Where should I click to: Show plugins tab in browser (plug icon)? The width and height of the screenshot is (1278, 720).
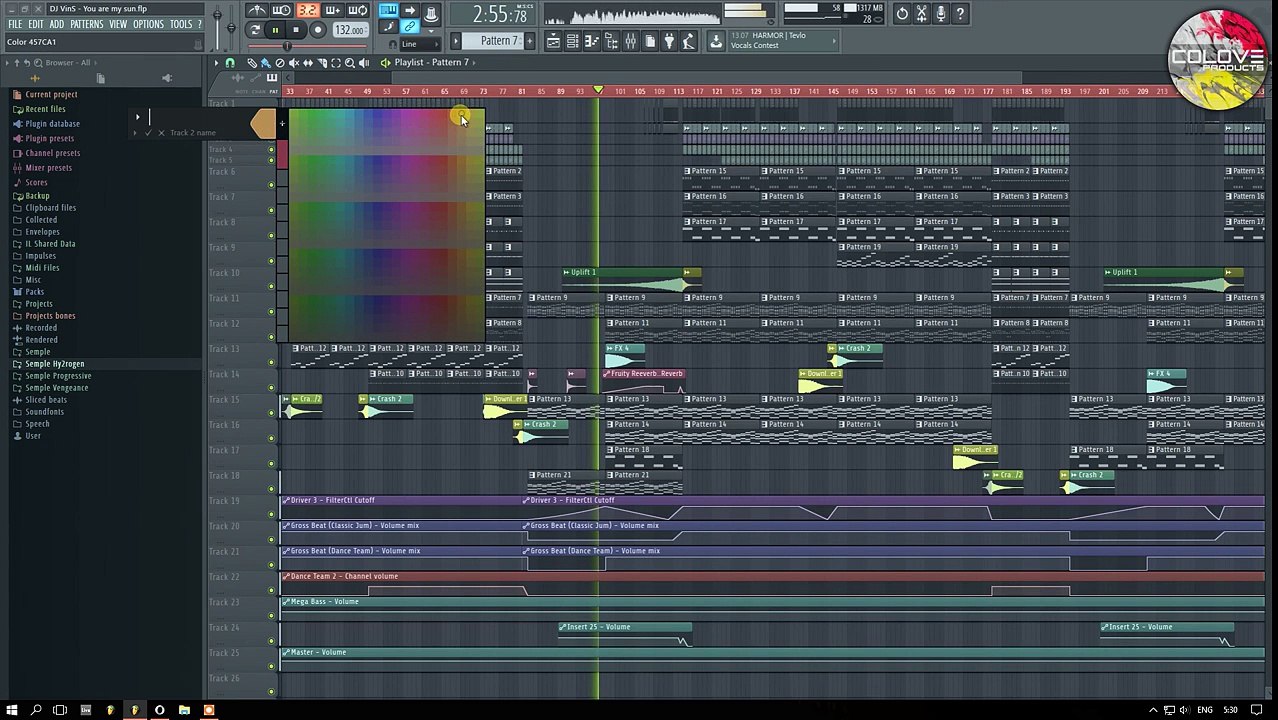point(167,78)
